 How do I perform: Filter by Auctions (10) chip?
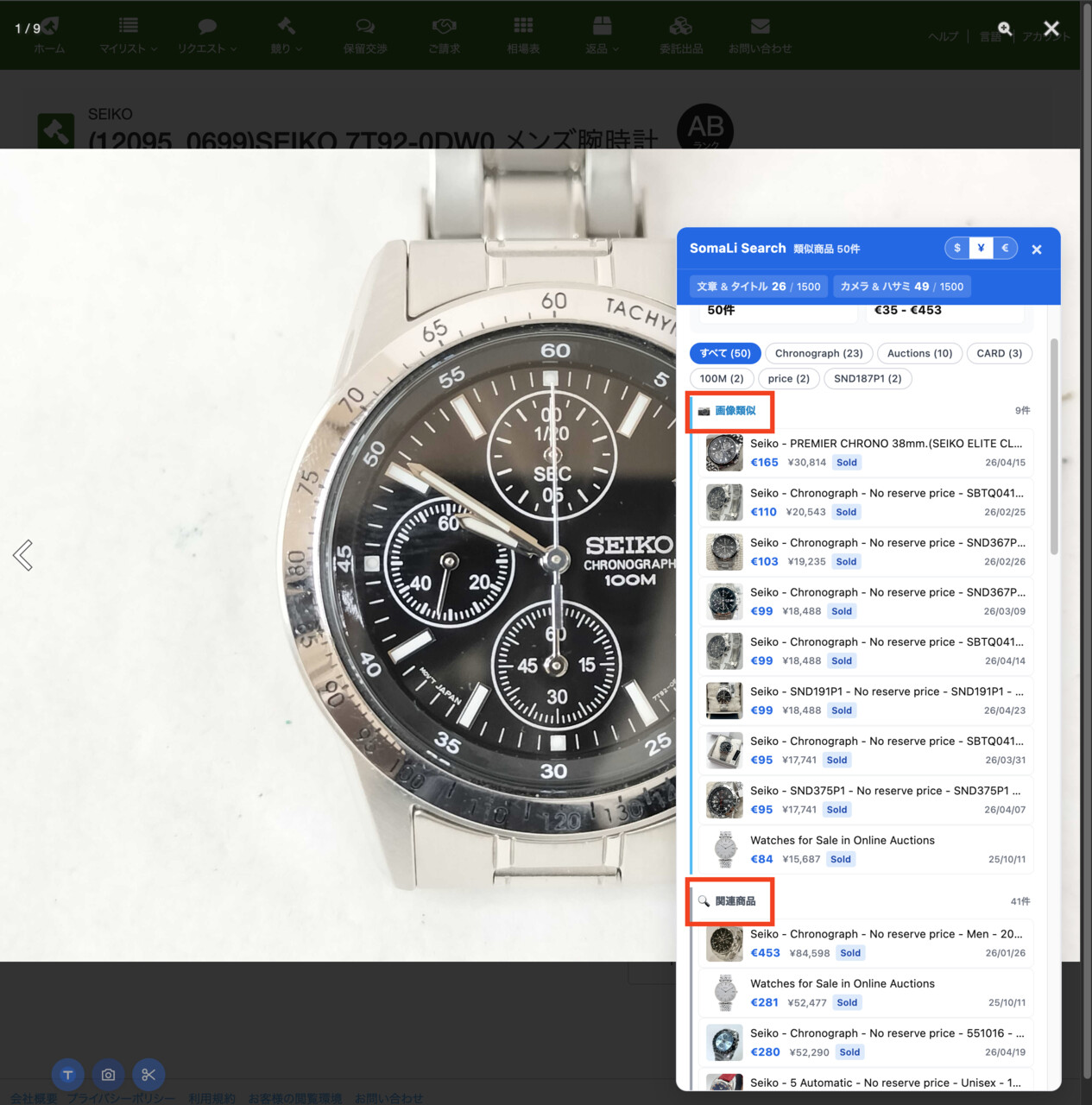tap(919, 353)
